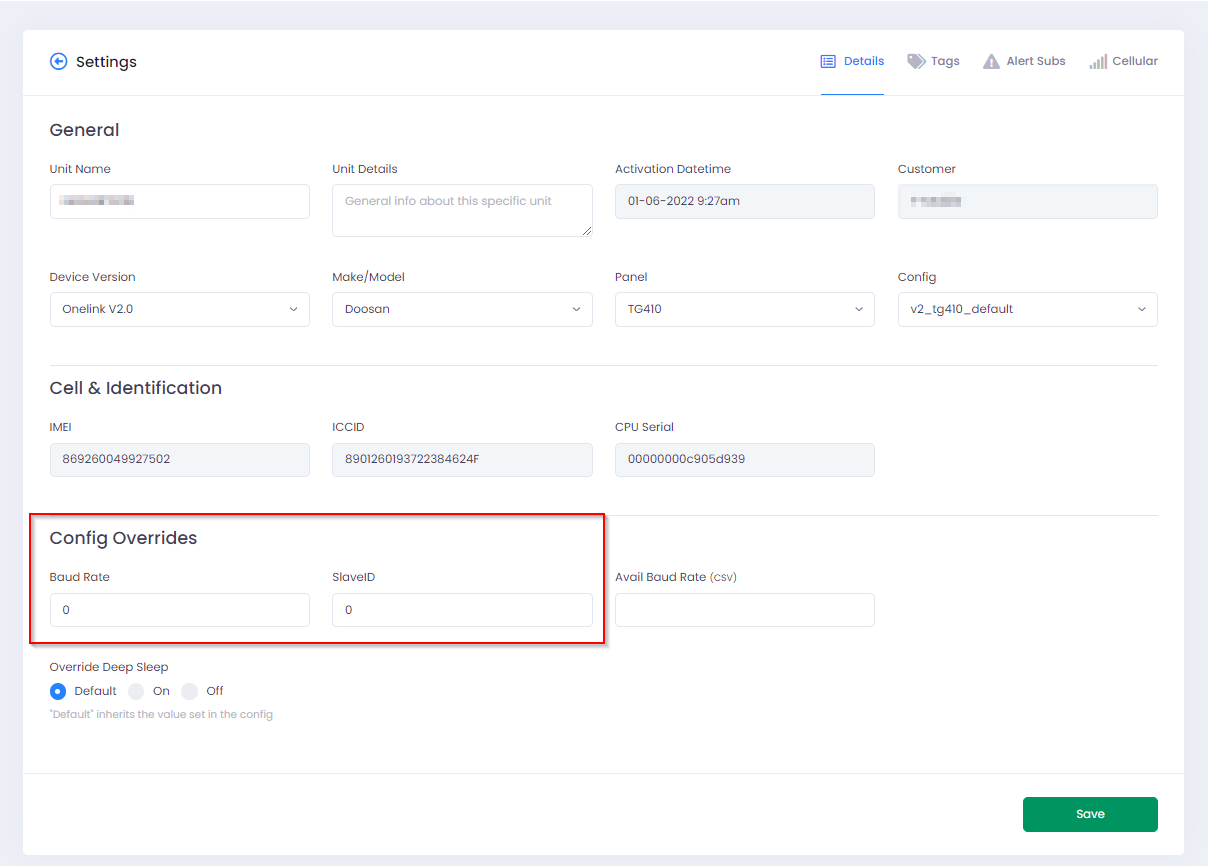Select the SlaveID input field
Screen dimensions: 1208x866
pos(462,610)
